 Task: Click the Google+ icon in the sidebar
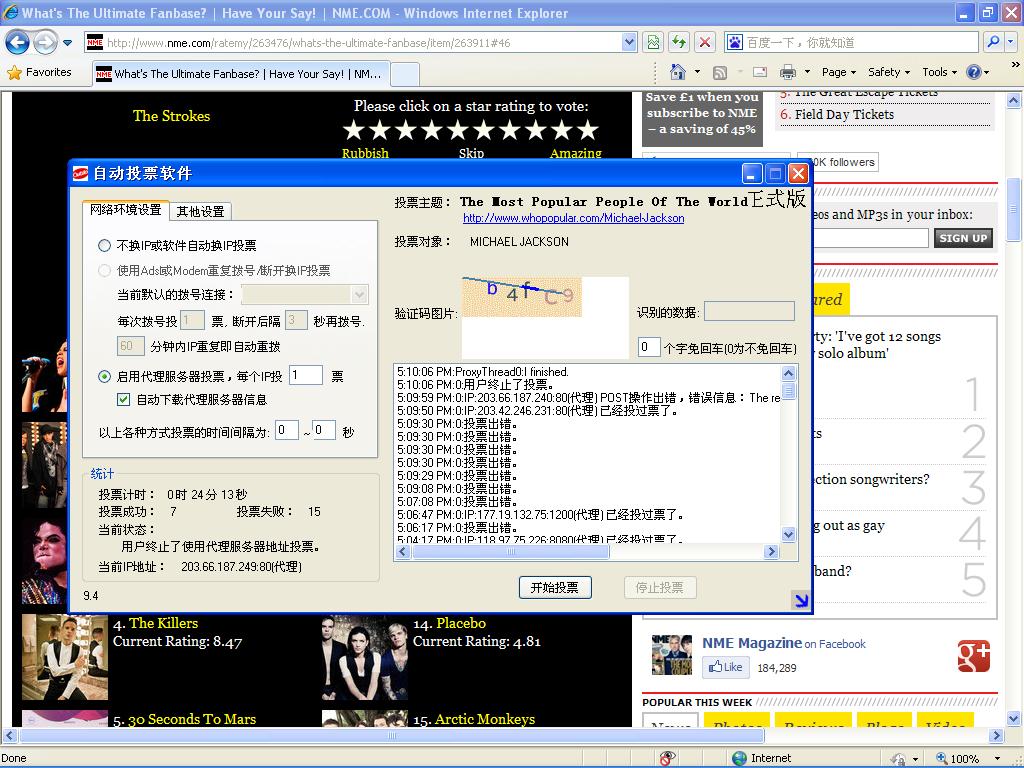(973, 655)
